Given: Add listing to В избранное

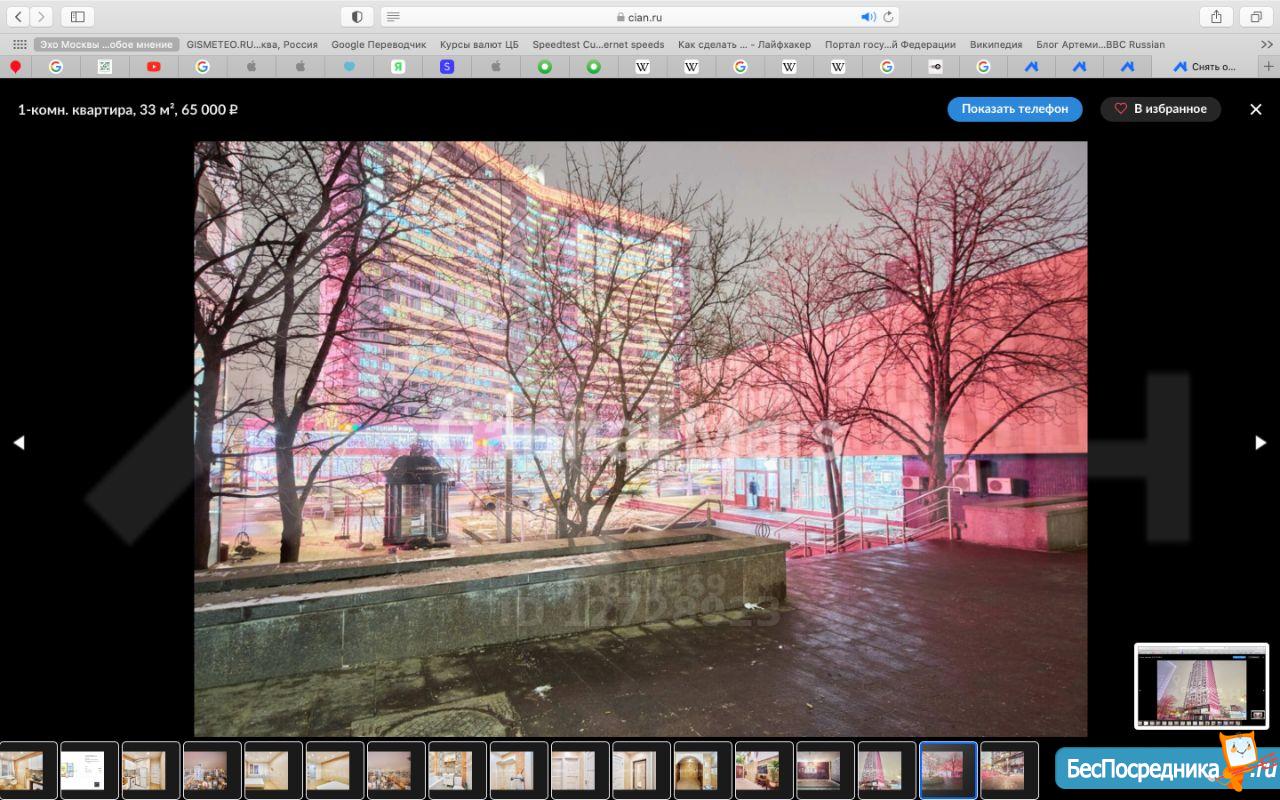Looking at the screenshot, I should click(x=1160, y=109).
